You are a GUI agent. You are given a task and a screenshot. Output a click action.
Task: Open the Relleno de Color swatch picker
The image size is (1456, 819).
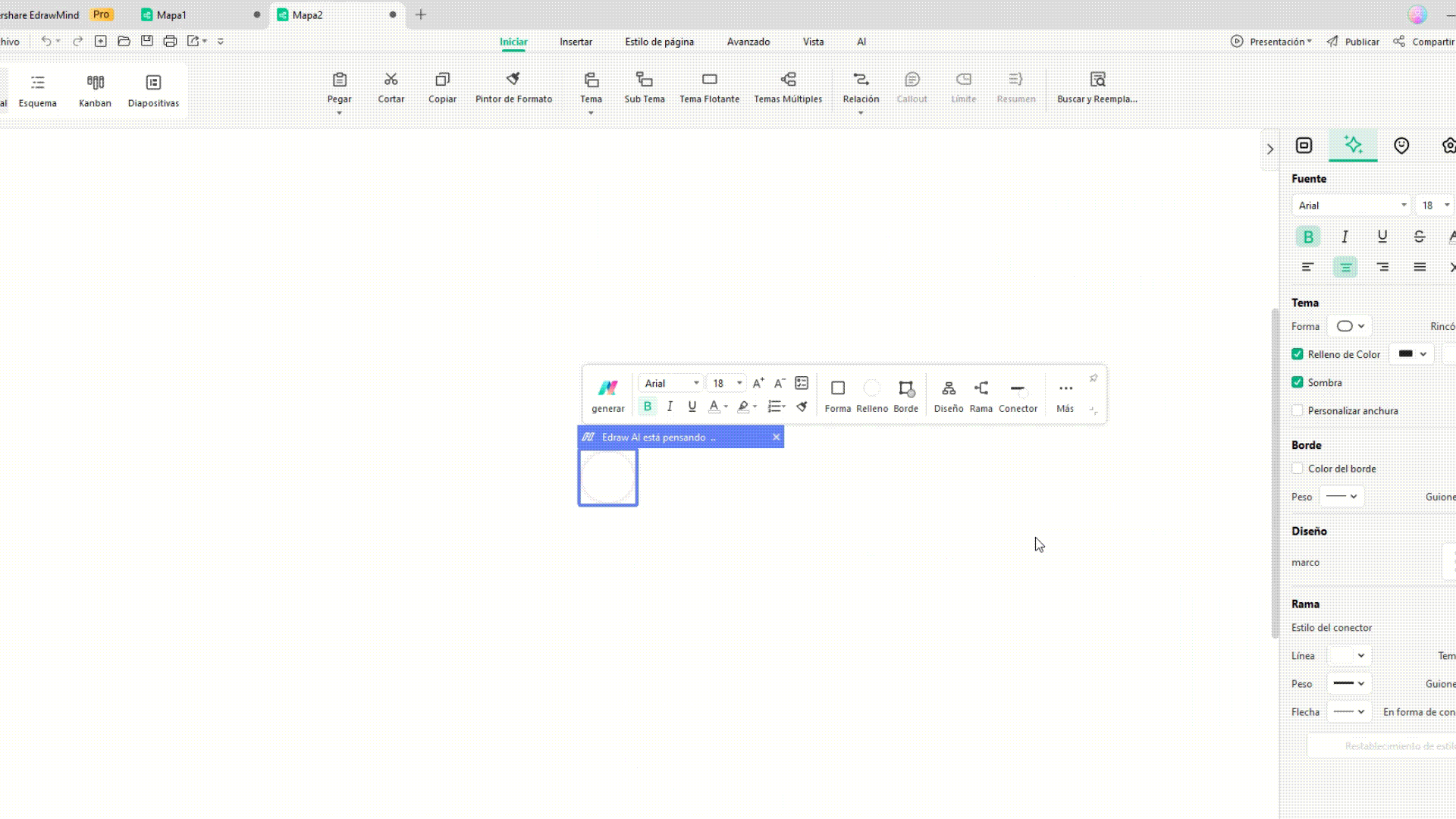(x=1412, y=354)
